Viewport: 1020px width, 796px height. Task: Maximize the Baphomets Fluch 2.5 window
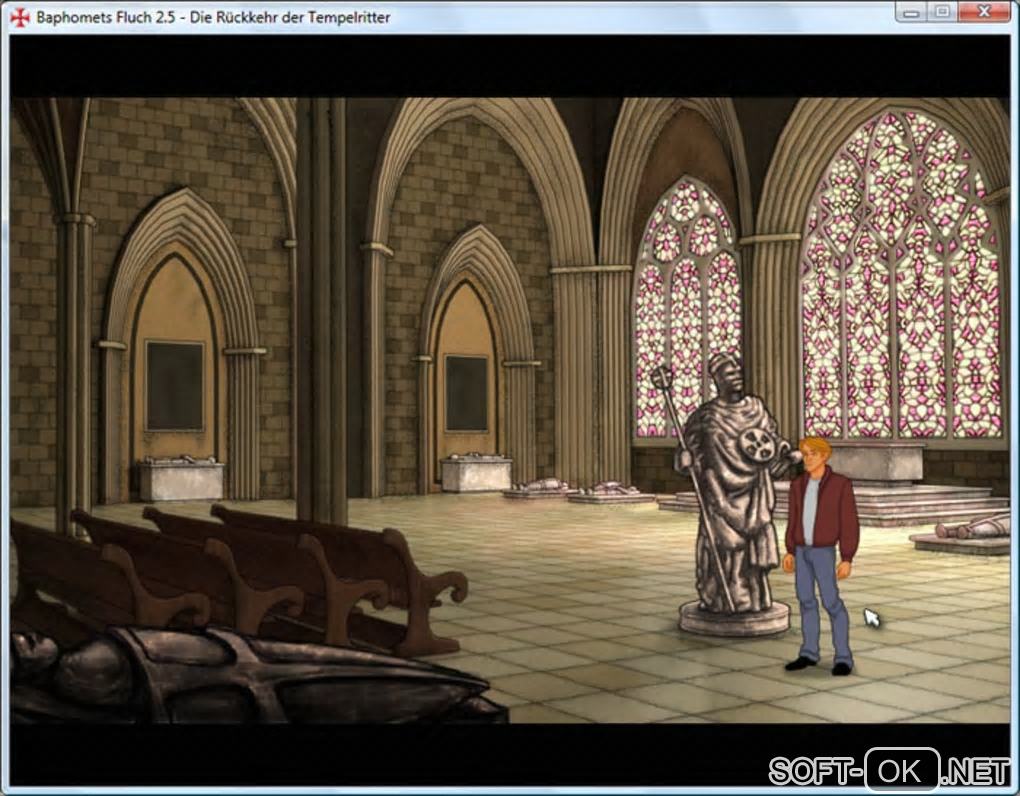point(942,12)
